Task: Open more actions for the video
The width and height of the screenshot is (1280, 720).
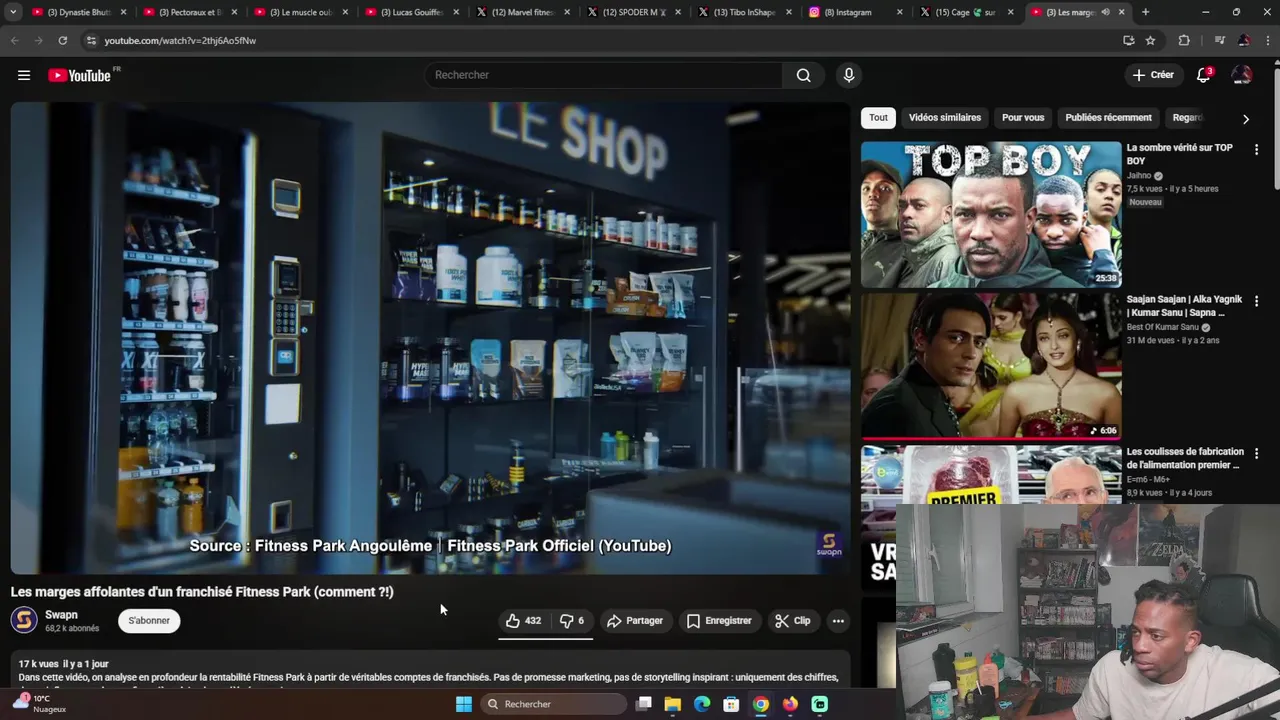Action: 838,621
